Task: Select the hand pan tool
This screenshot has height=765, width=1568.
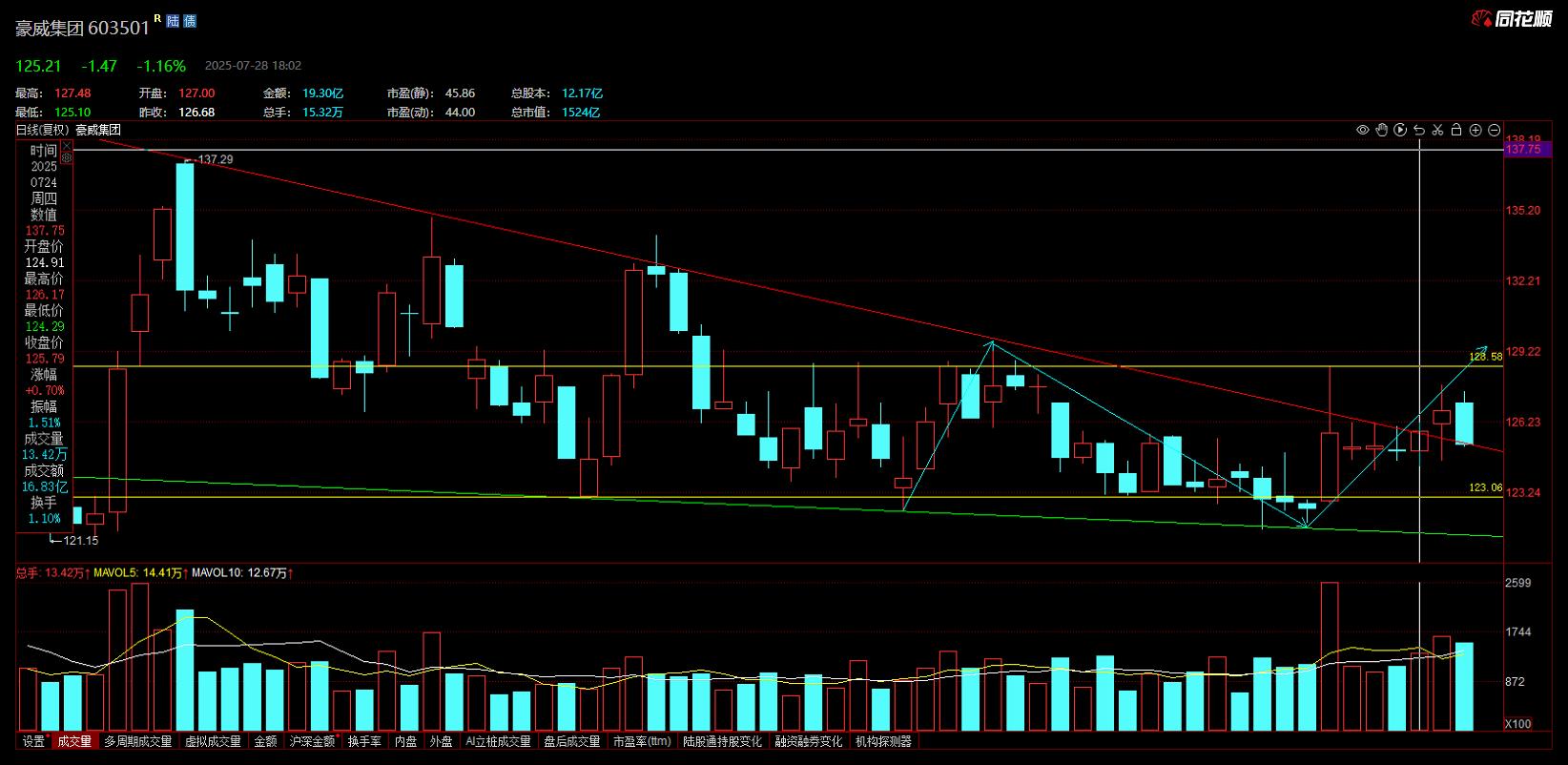Action: click(x=1381, y=130)
